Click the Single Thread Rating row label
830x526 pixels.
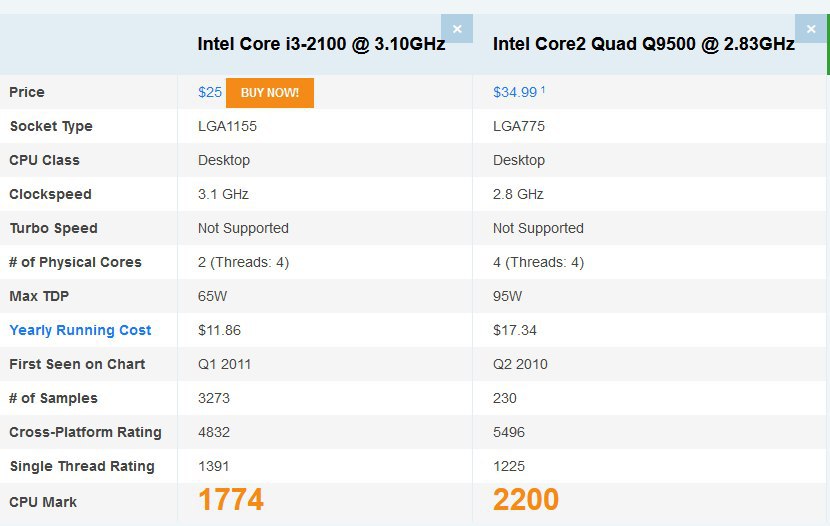82,466
